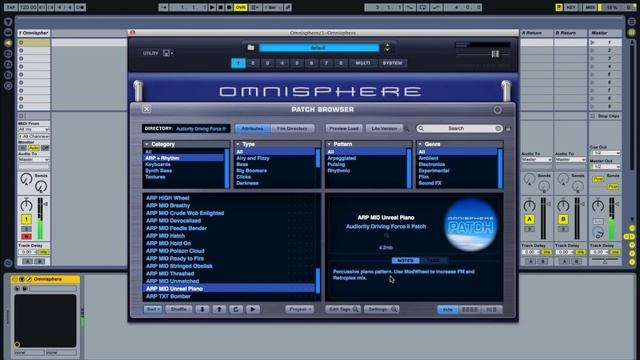Select Pulsing in the Pattern list
This screenshot has width=640, height=360.
(336, 164)
